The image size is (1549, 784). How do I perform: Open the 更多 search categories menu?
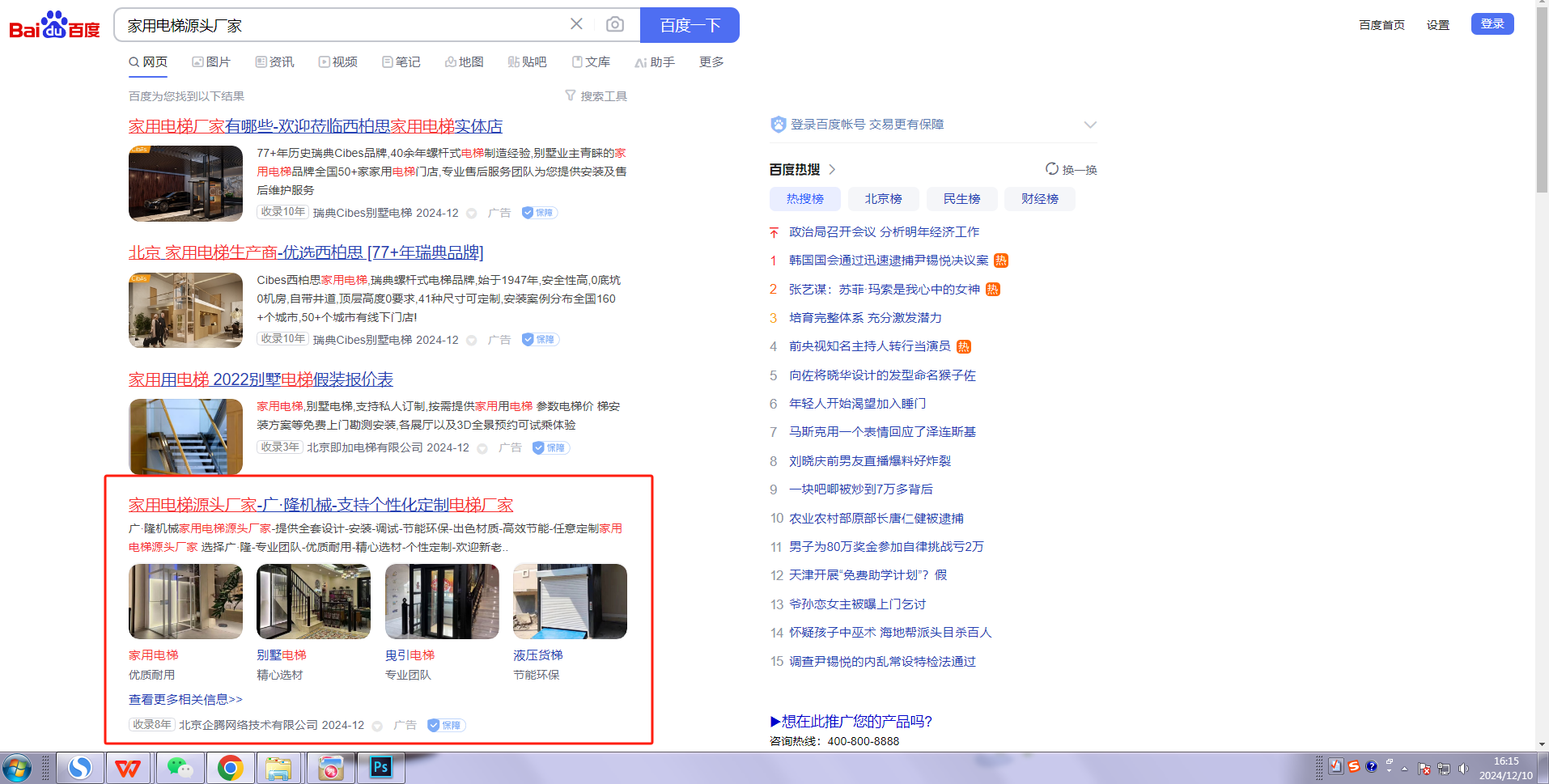point(711,62)
